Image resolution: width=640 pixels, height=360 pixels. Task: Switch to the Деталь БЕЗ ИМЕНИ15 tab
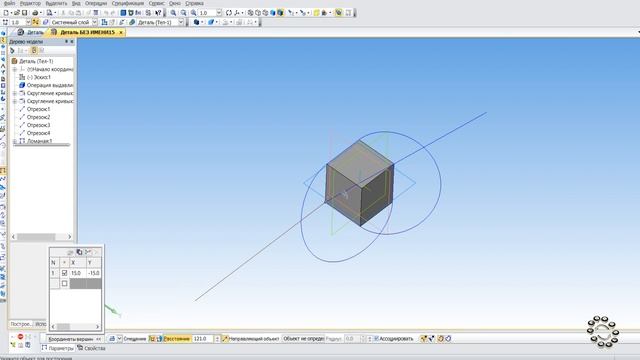(87, 32)
